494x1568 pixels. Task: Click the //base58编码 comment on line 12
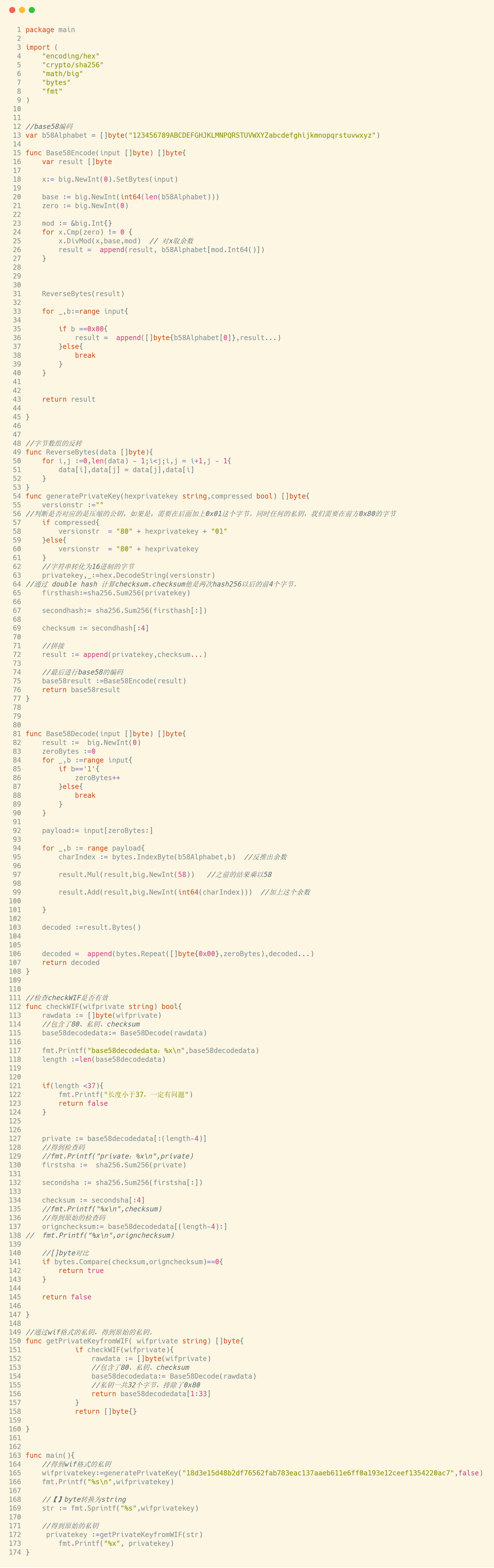(x=49, y=127)
